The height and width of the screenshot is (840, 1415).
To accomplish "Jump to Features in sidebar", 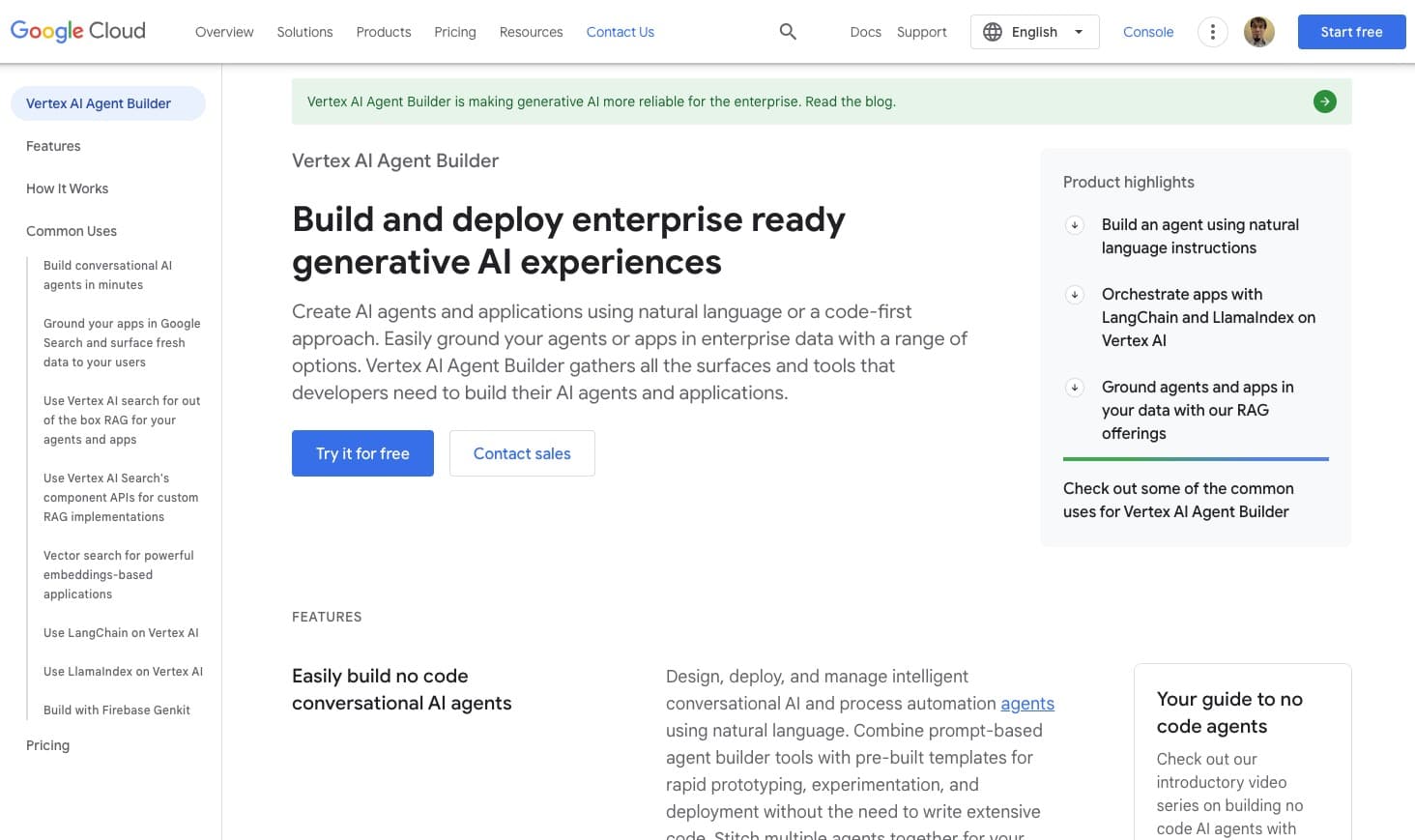I will point(53,146).
